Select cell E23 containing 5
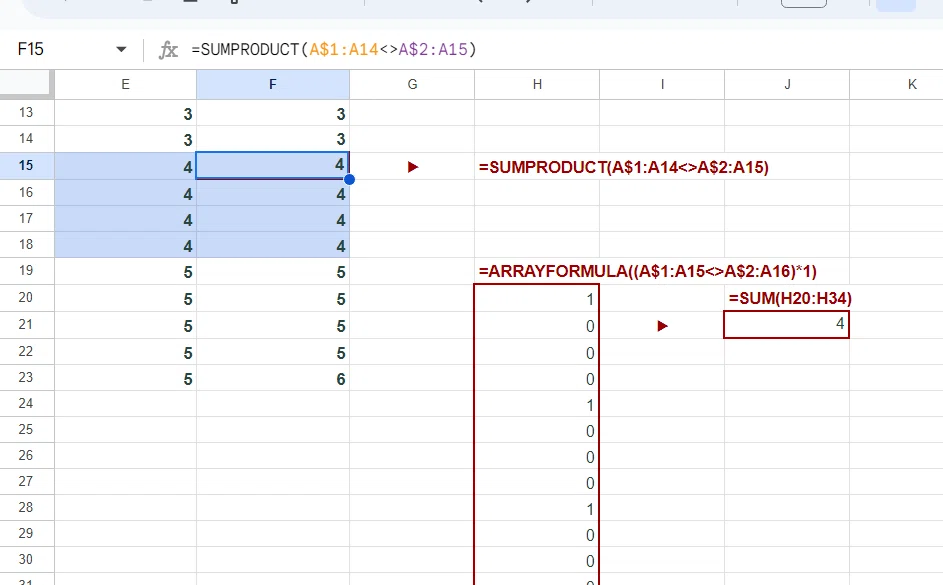Screen dimensions: 943x585 pyautogui.click(x=125, y=378)
